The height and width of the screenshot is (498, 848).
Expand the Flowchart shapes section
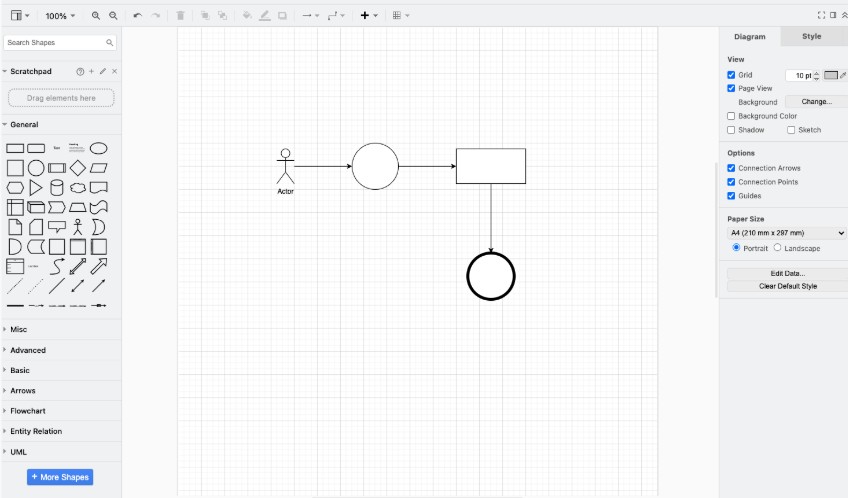(28, 411)
